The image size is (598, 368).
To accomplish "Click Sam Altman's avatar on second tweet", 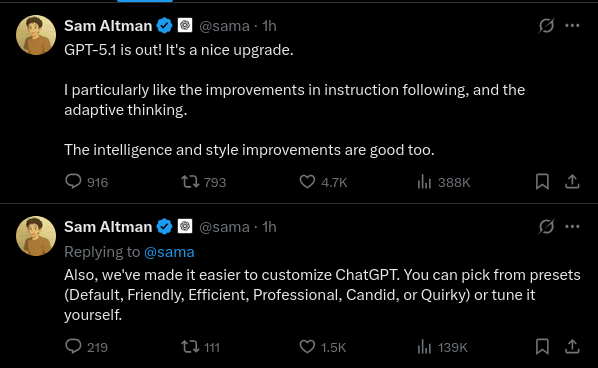I will (36, 236).
